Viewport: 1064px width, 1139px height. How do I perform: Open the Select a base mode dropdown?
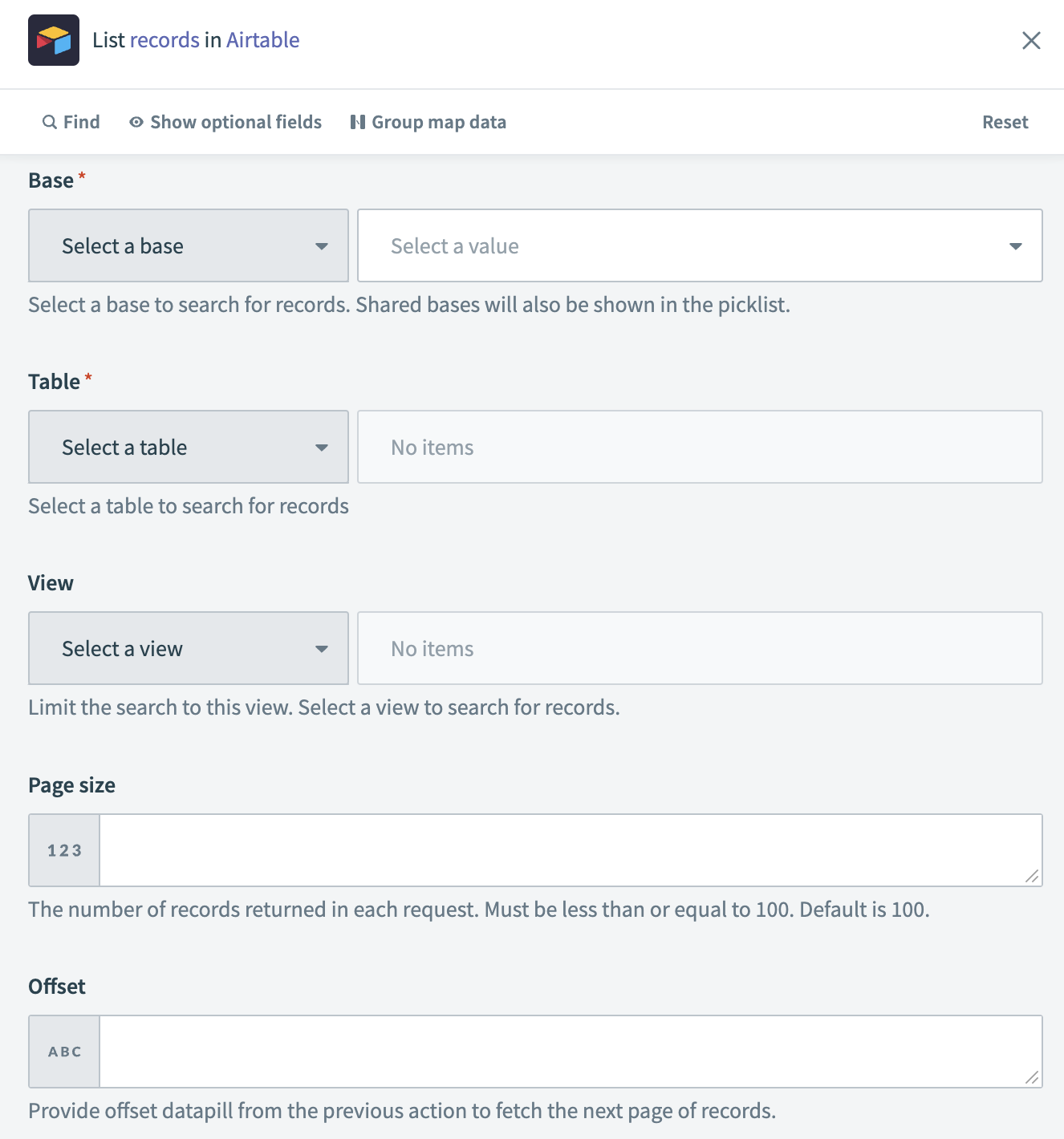(189, 245)
